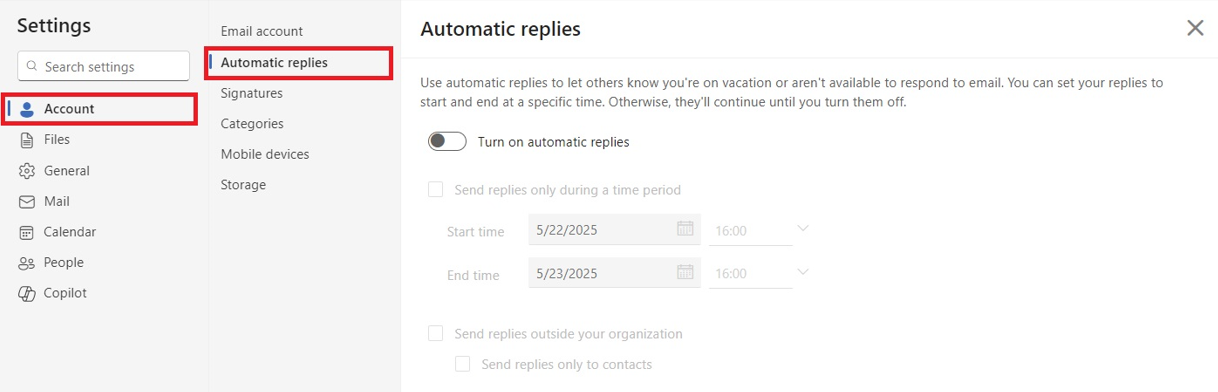Tick Send replies only to contacts
The image size is (1218, 392).
[x=462, y=364]
